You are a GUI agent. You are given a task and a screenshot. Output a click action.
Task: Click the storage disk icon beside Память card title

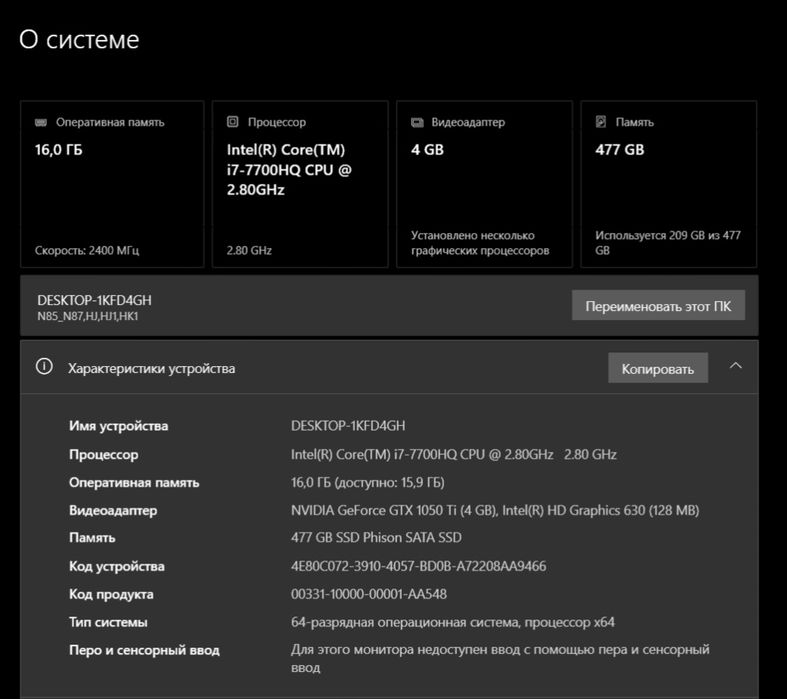coord(601,122)
